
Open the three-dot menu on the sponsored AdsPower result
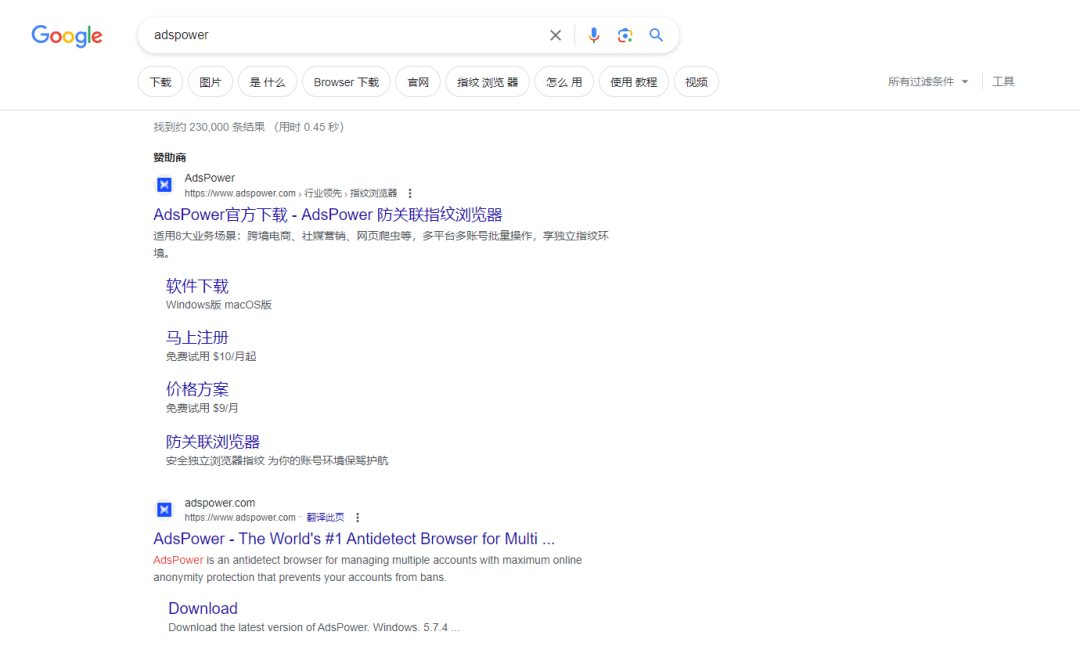[410, 192]
